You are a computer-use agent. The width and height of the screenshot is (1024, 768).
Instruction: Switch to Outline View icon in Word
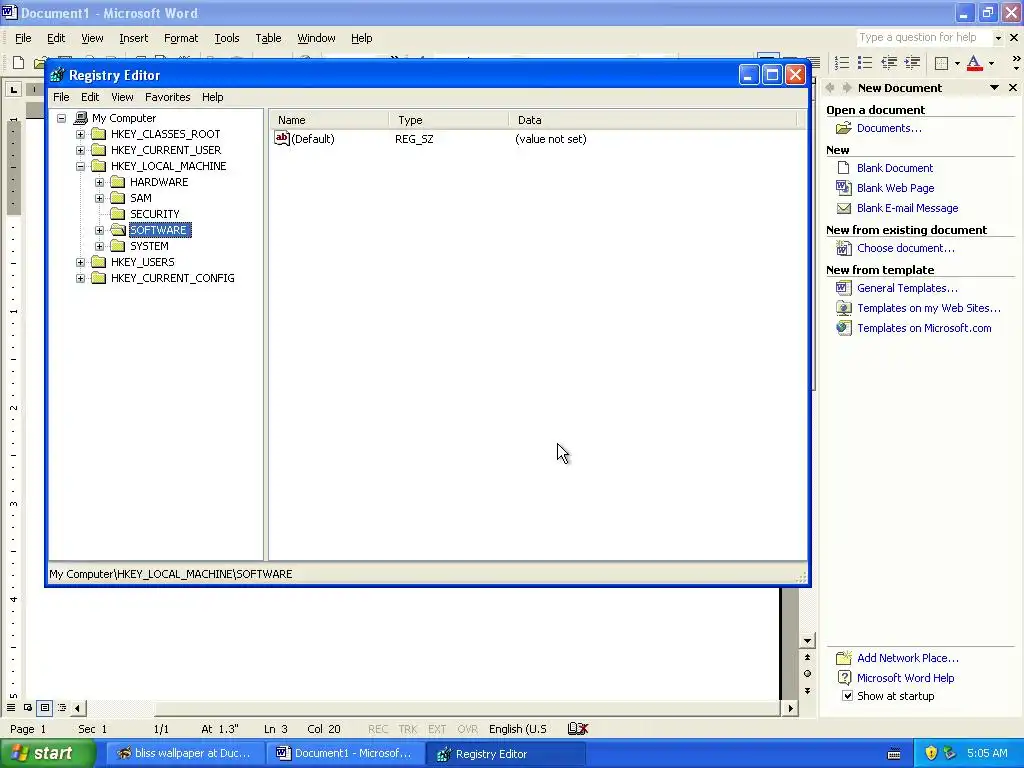pyautogui.click(x=62, y=708)
